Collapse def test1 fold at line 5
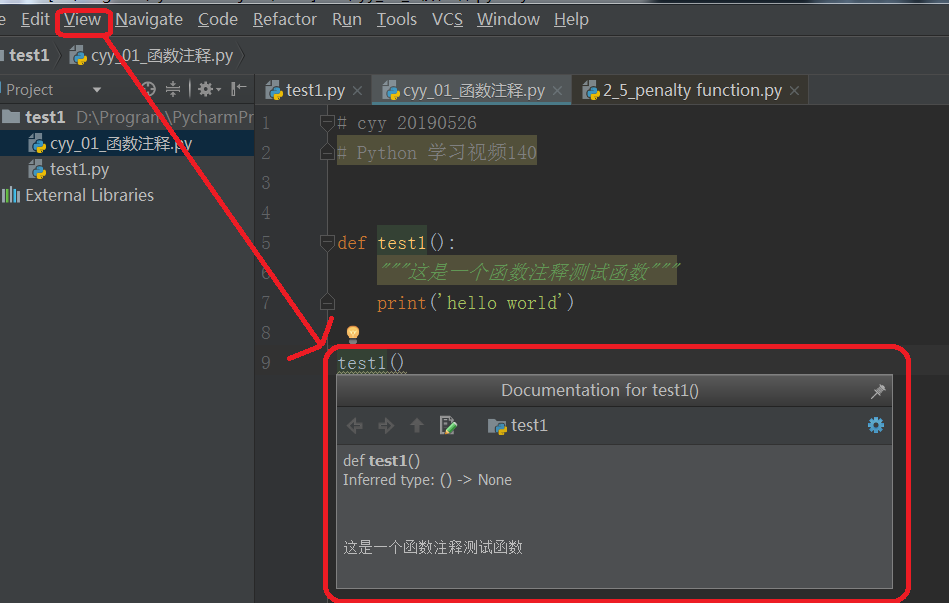Screen dimensions: 949x603 pos(327,243)
